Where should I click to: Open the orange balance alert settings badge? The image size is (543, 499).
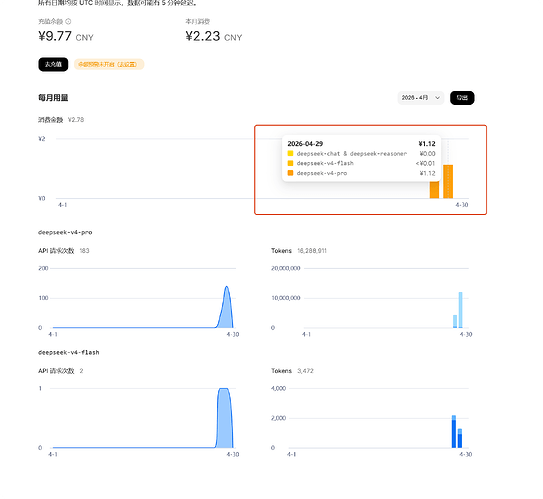click(x=109, y=64)
